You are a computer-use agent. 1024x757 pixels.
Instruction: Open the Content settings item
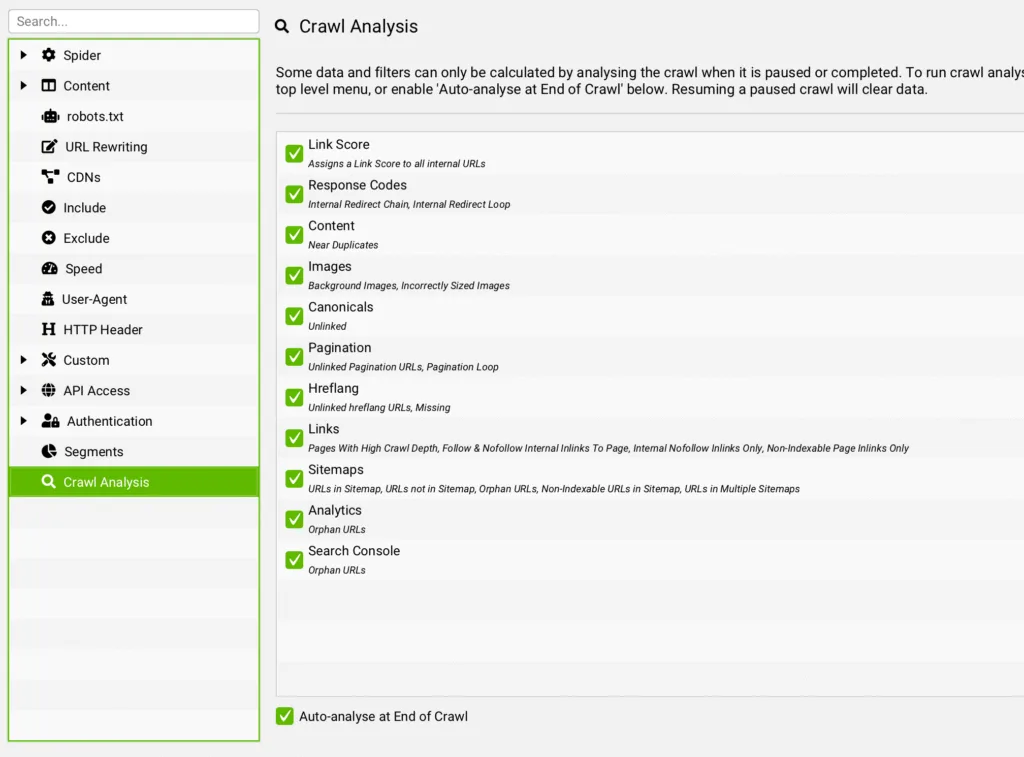click(86, 86)
